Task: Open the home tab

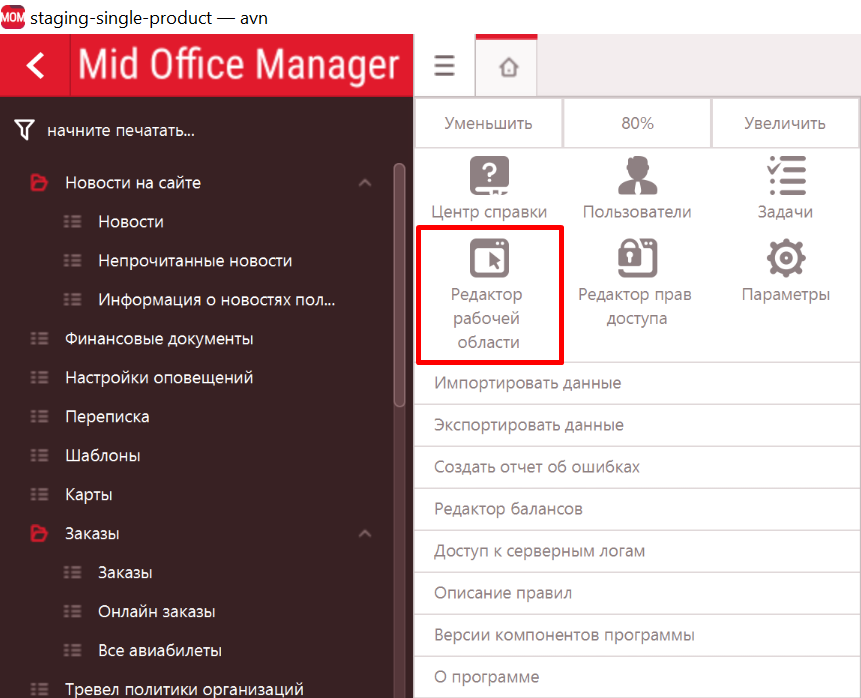Action: 508,67
